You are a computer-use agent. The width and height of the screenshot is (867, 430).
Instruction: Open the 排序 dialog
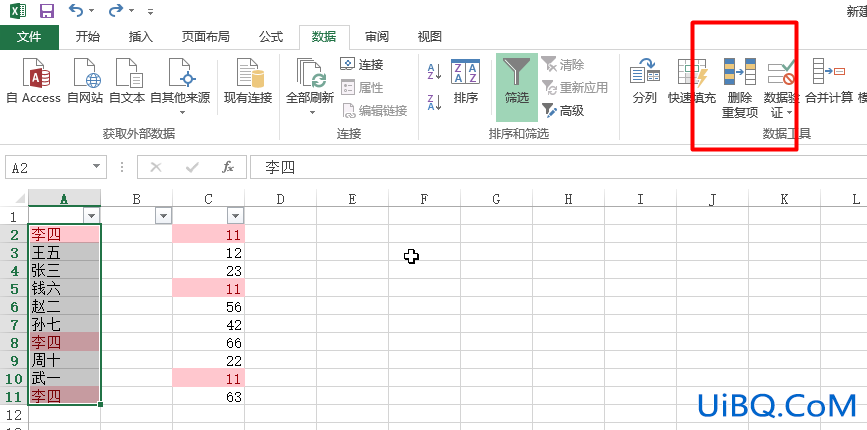pos(466,81)
